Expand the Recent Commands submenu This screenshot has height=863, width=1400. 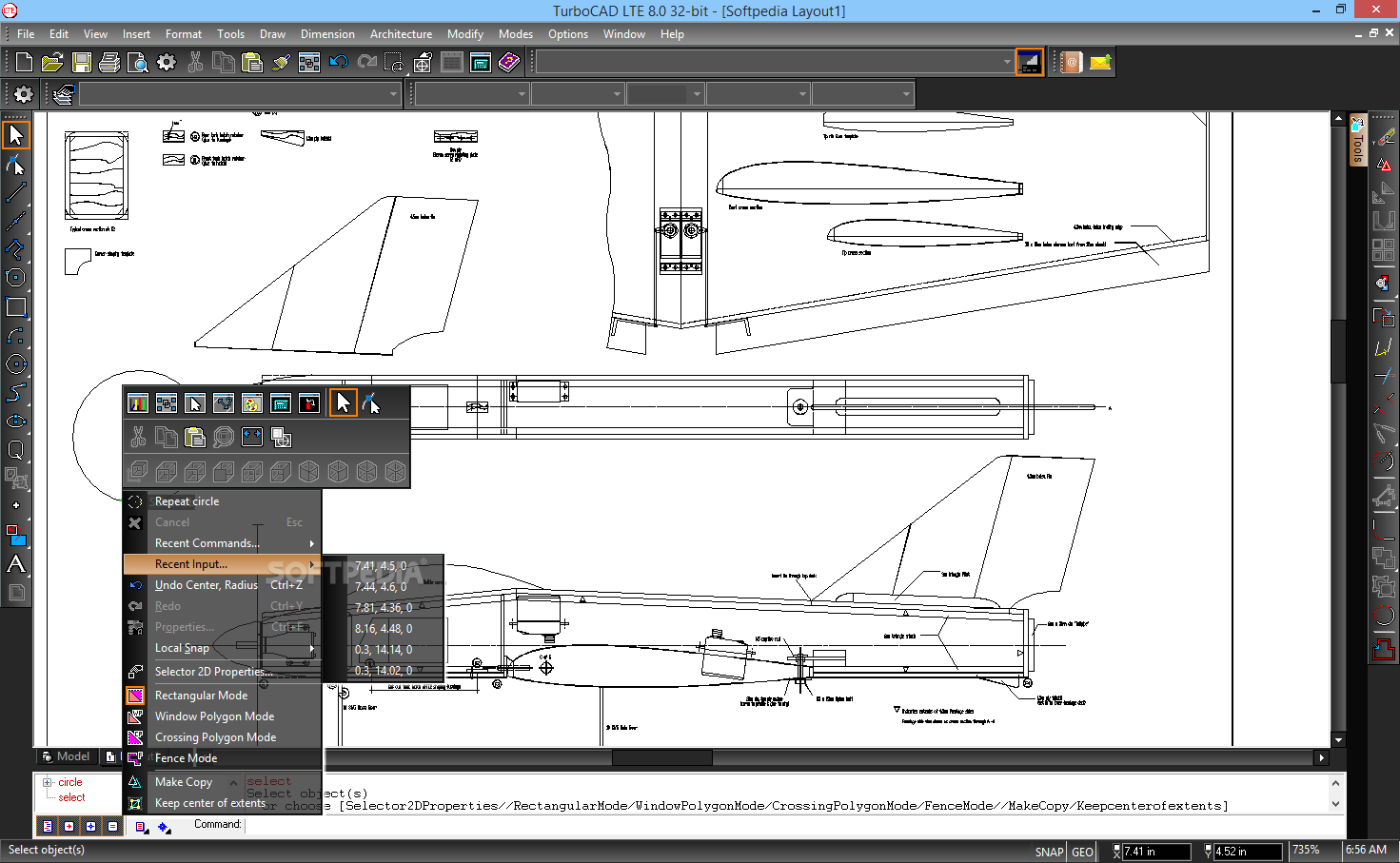point(223,543)
